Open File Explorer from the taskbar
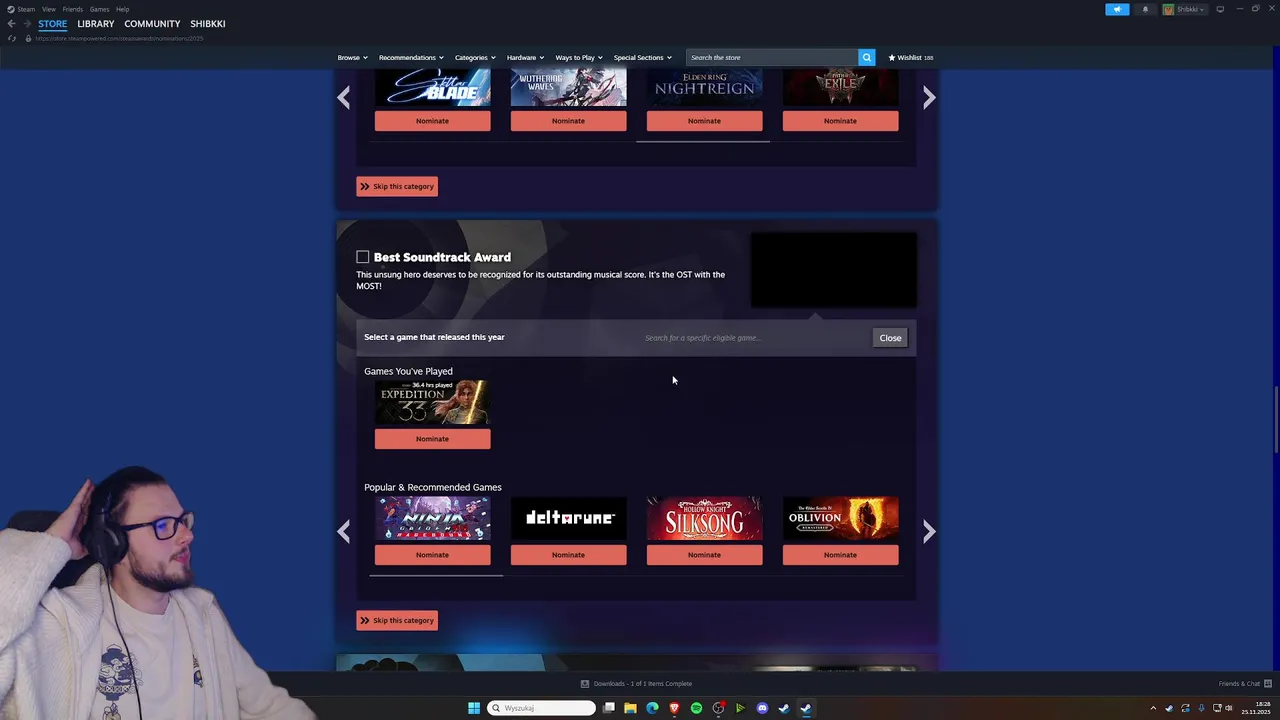Screen dimensions: 1280x720 tap(630, 708)
